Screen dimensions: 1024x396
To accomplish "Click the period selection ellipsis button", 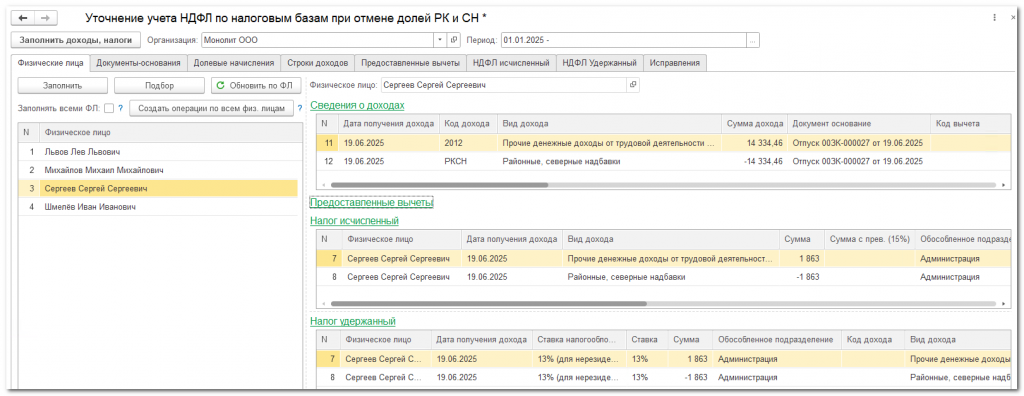I will pos(752,41).
